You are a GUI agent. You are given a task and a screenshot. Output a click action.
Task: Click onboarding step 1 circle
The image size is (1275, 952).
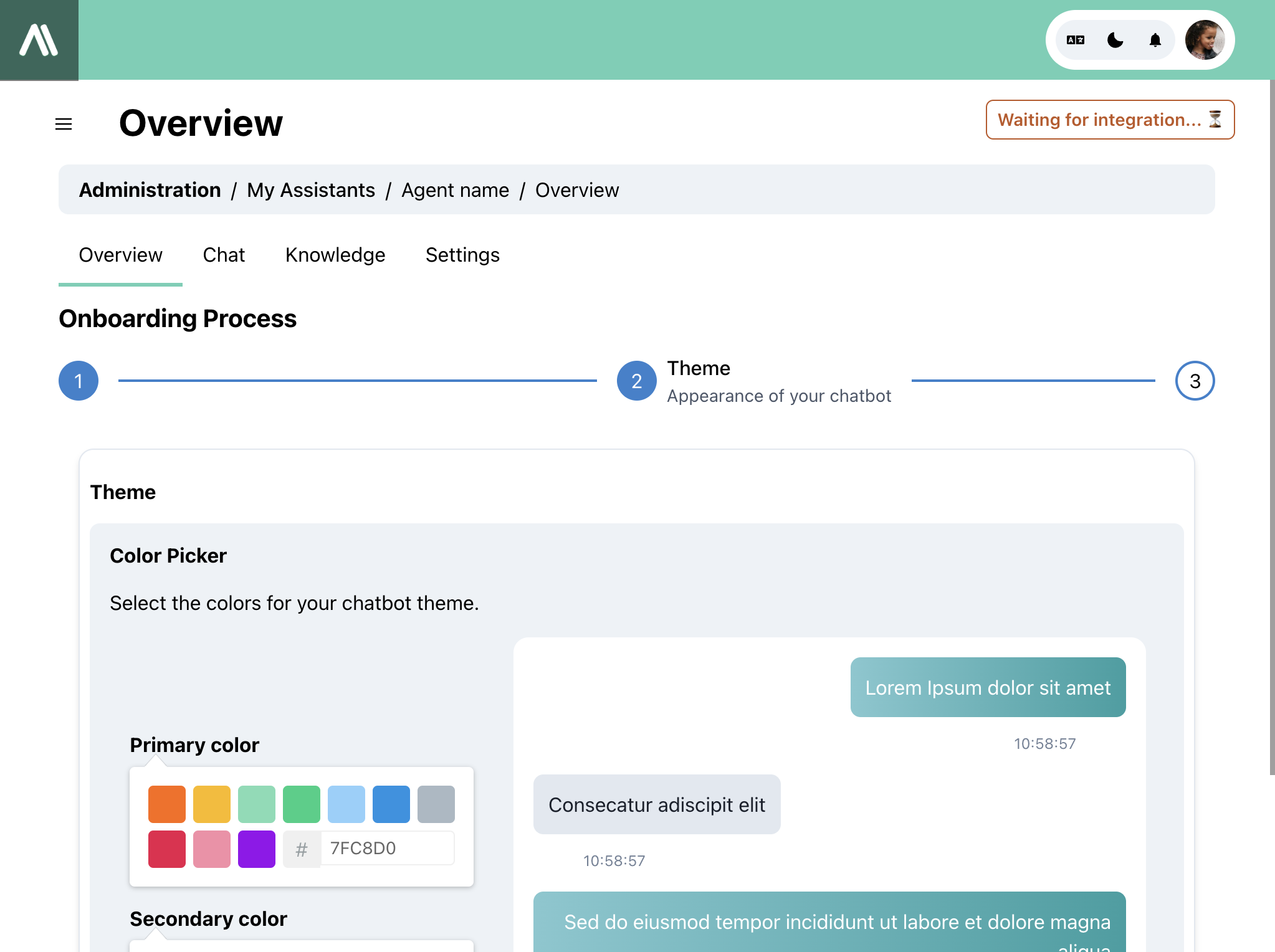click(x=79, y=381)
